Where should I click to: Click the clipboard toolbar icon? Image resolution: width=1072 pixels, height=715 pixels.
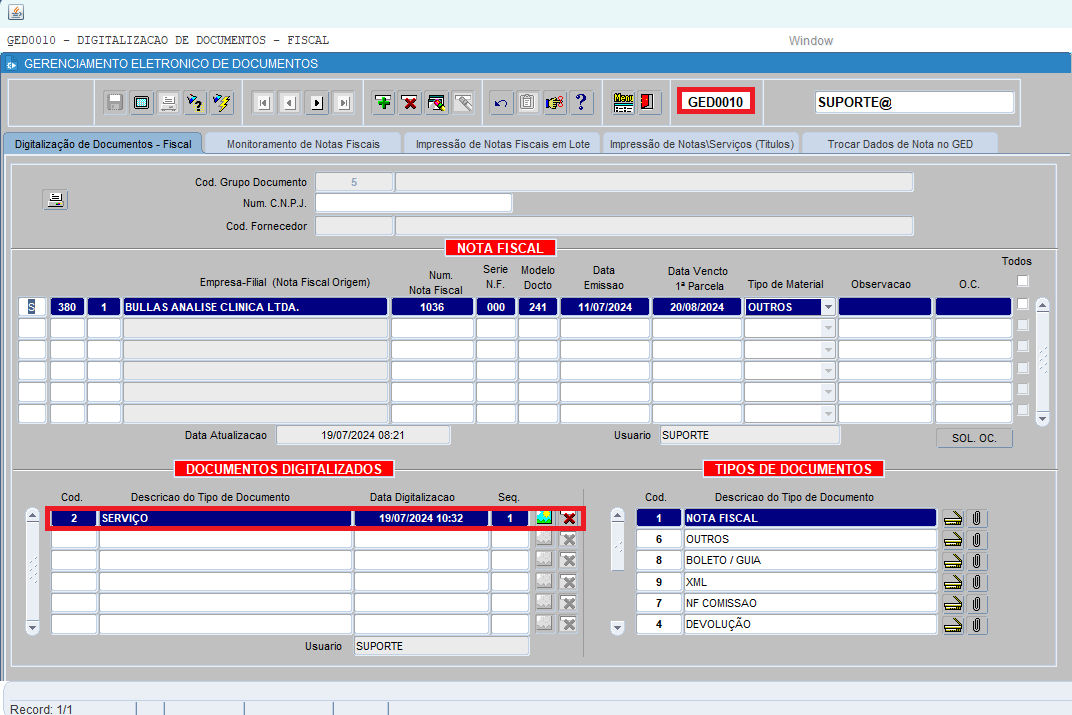tap(528, 103)
